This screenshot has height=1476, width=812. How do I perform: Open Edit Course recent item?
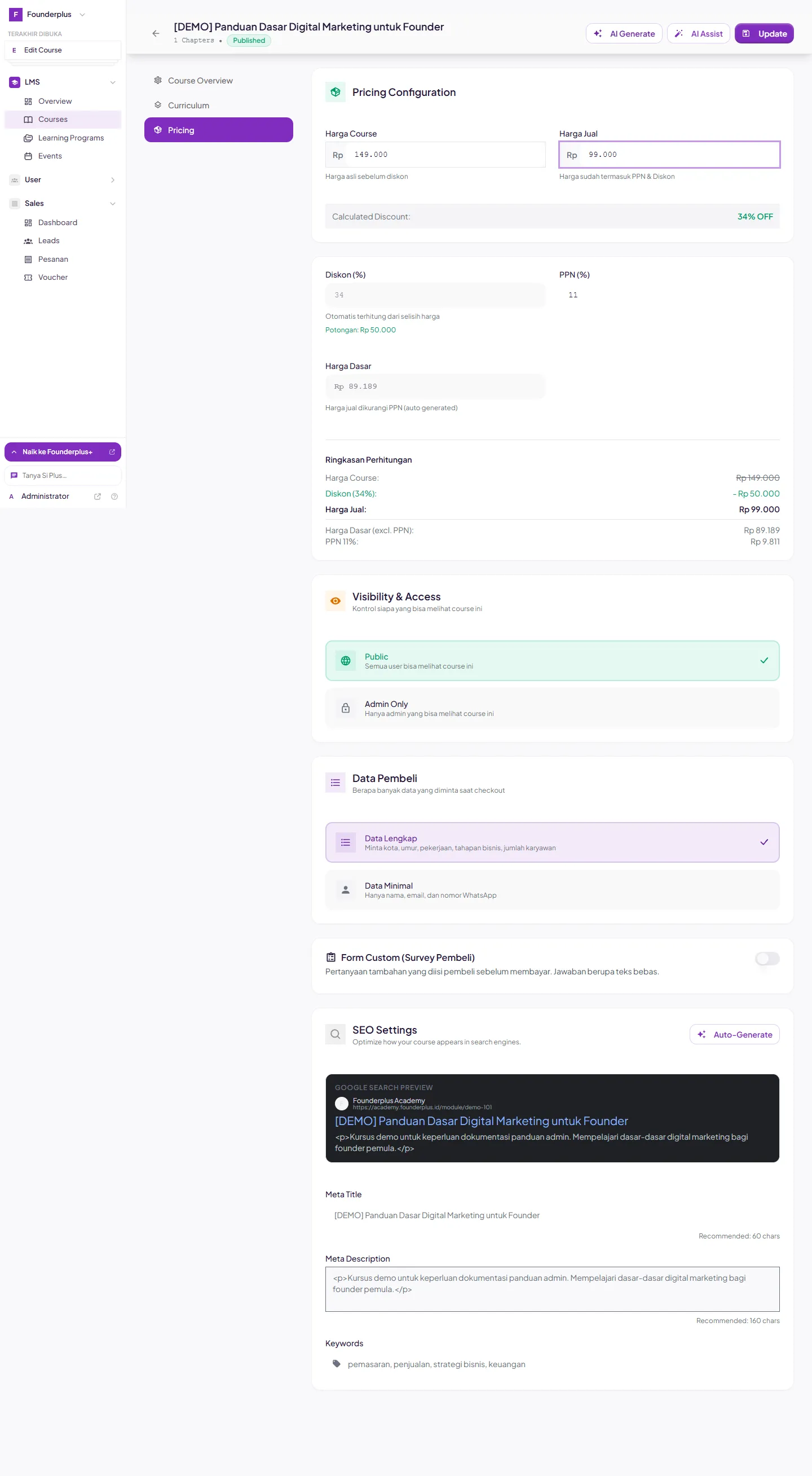pyautogui.click(x=63, y=50)
